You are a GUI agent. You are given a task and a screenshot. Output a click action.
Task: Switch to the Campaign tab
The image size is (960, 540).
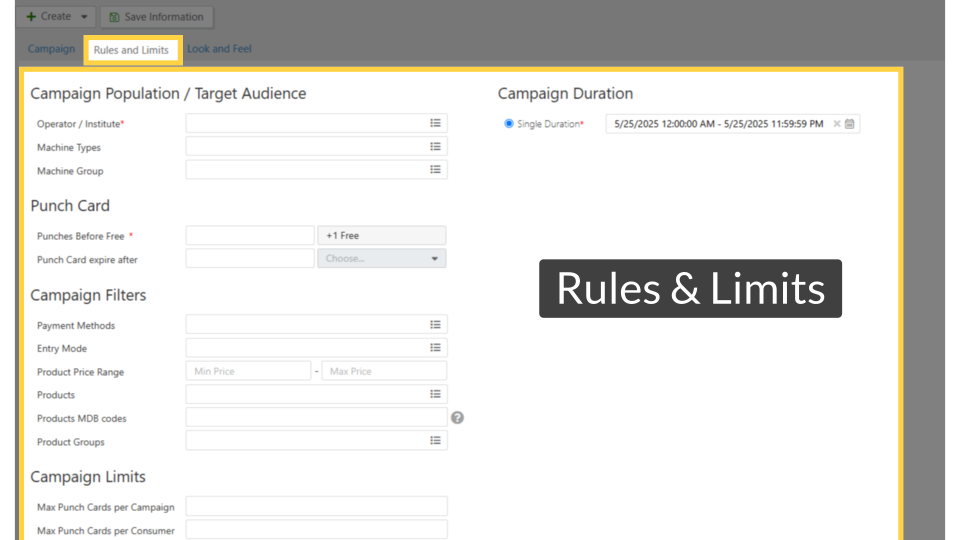tap(51, 49)
